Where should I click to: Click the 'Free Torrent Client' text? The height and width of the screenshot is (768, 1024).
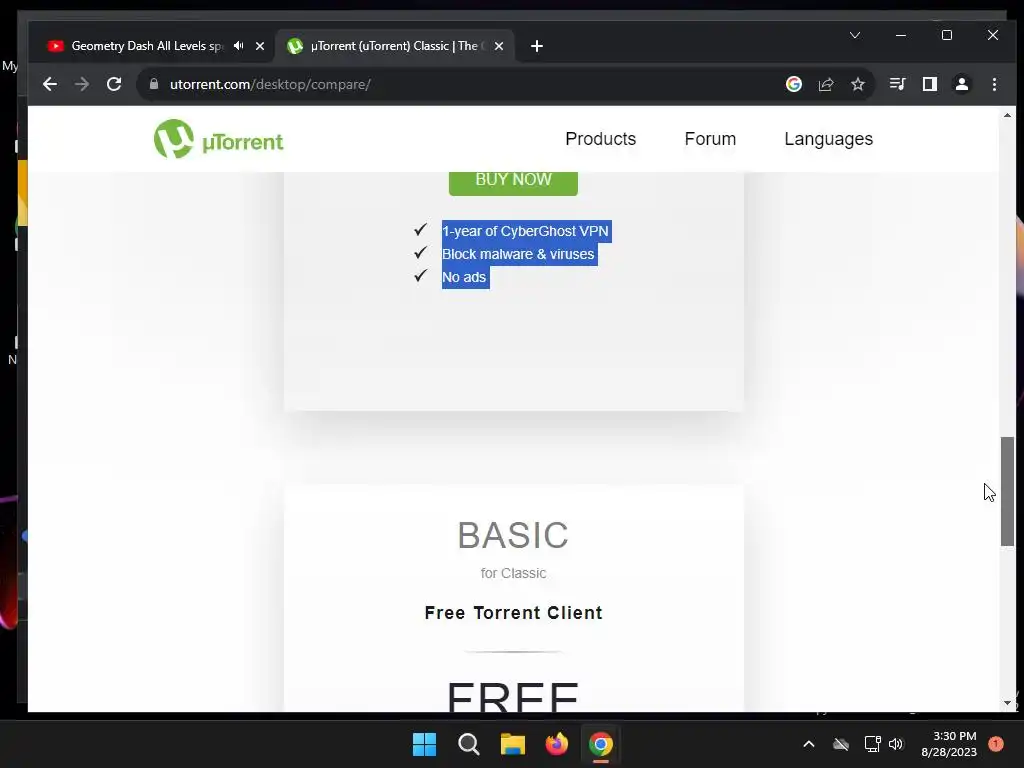[x=513, y=613]
